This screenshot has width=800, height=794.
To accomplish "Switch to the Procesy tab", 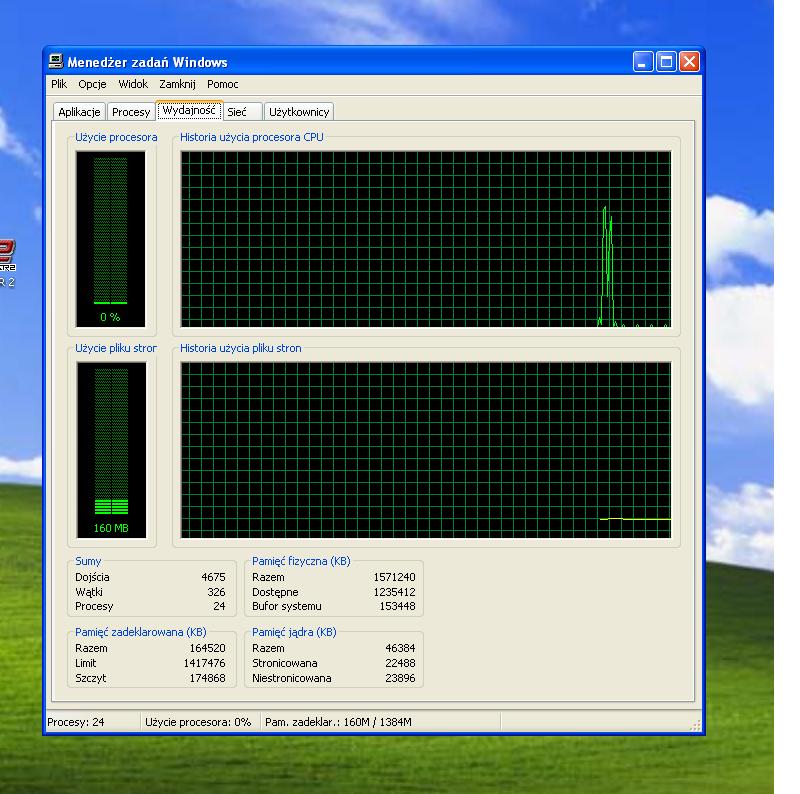I will click(x=131, y=112).
